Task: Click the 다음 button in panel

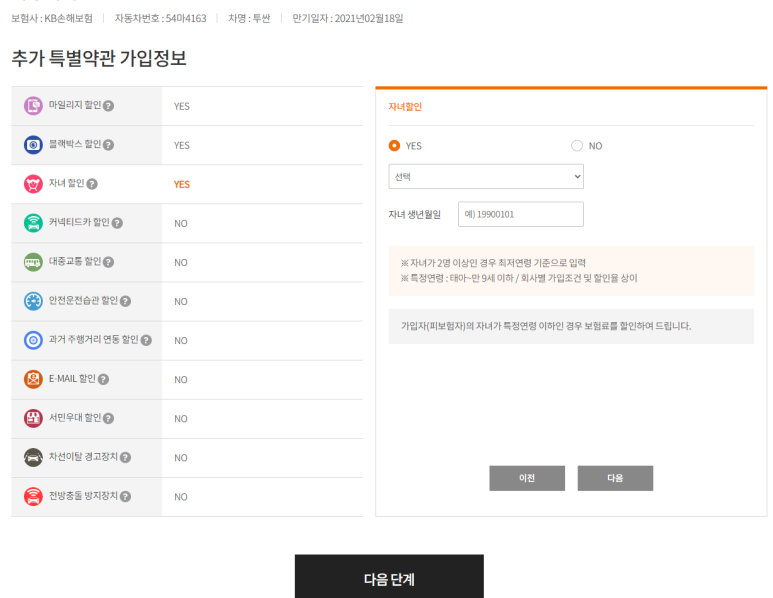Action: point(615,478)
